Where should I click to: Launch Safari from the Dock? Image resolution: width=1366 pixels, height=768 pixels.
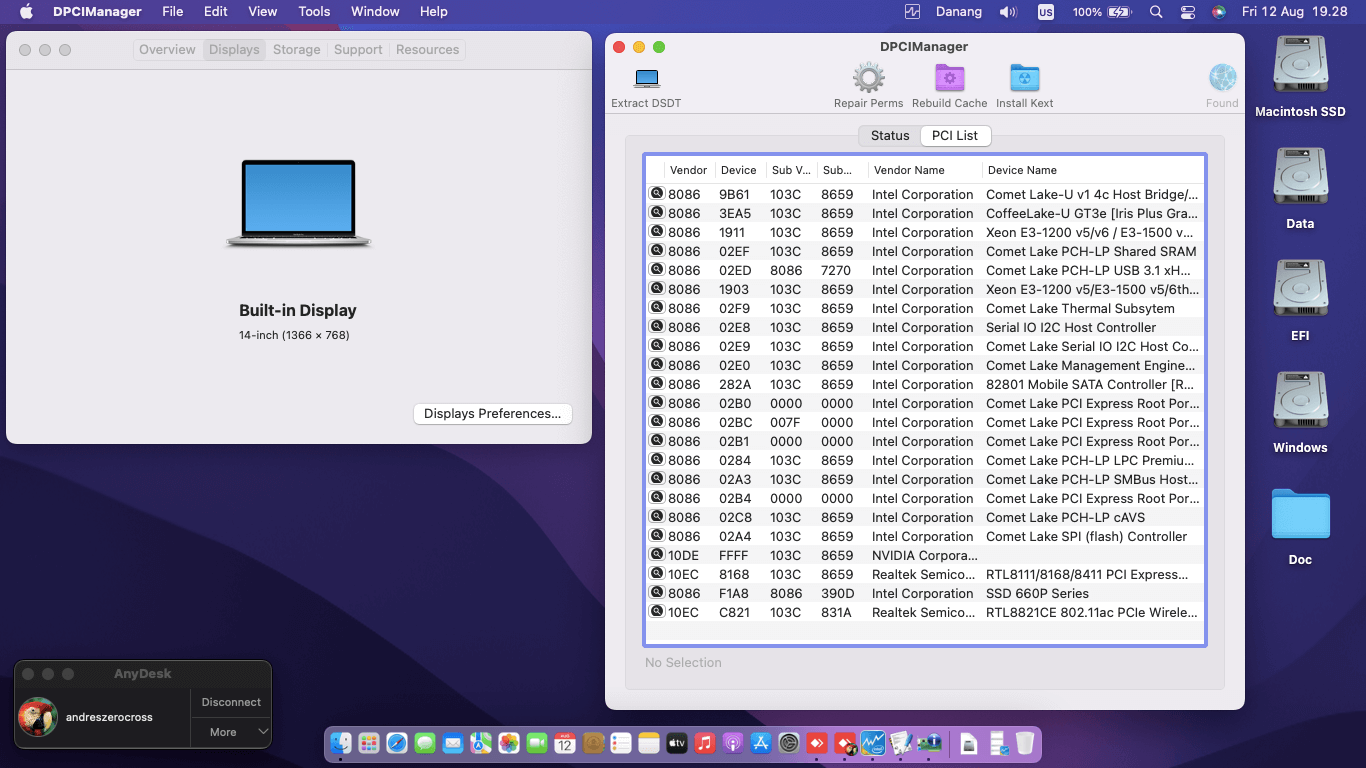(x=397, y=743)
